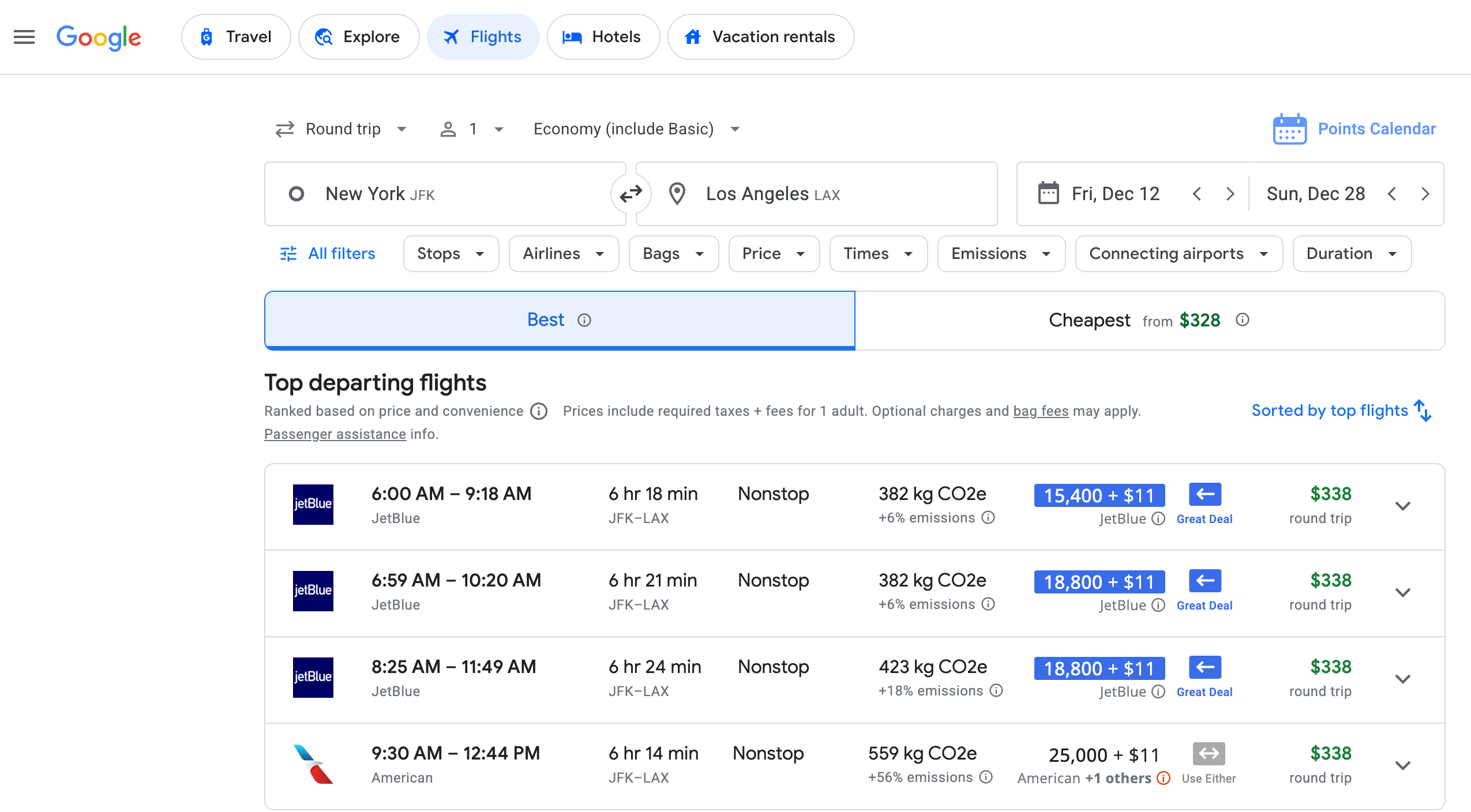Viewport: 1471px width, 812px height.
Task: Open the bag fees link
Action: coord(1041,411)
